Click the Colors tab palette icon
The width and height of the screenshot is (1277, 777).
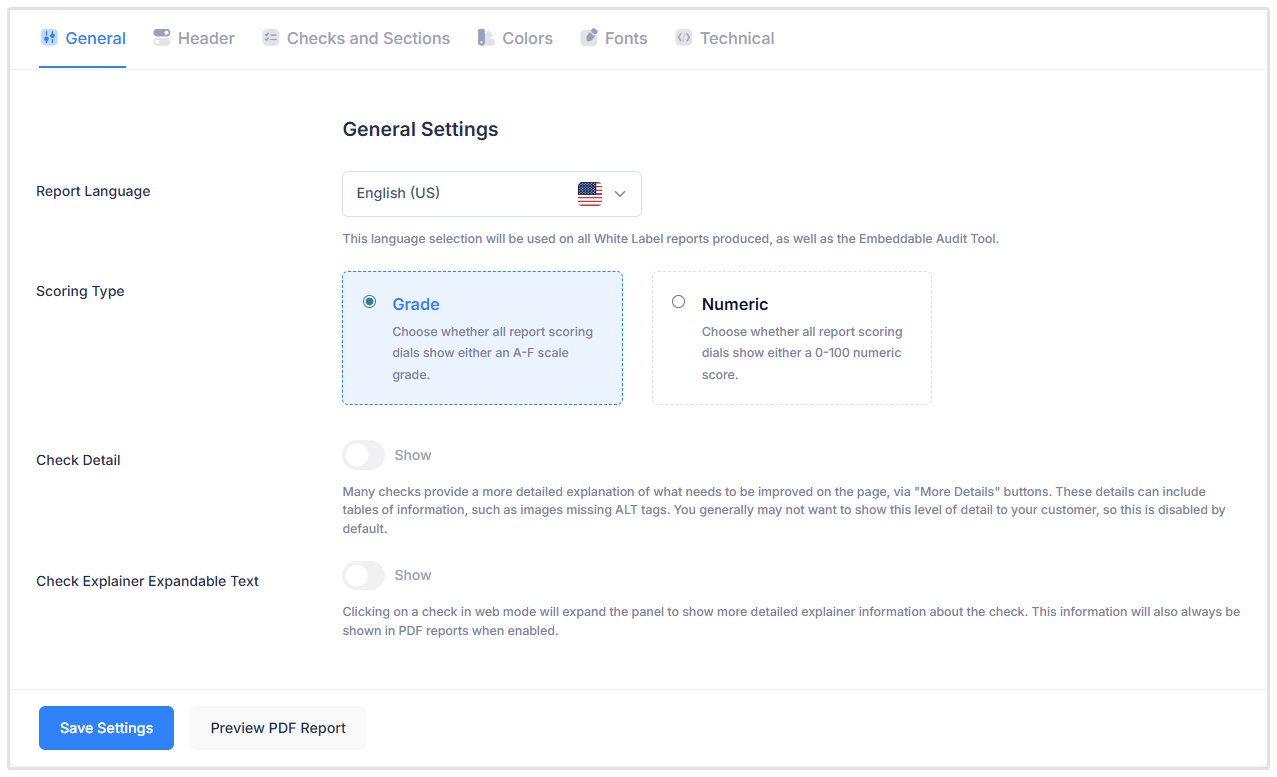pos(486,38)
